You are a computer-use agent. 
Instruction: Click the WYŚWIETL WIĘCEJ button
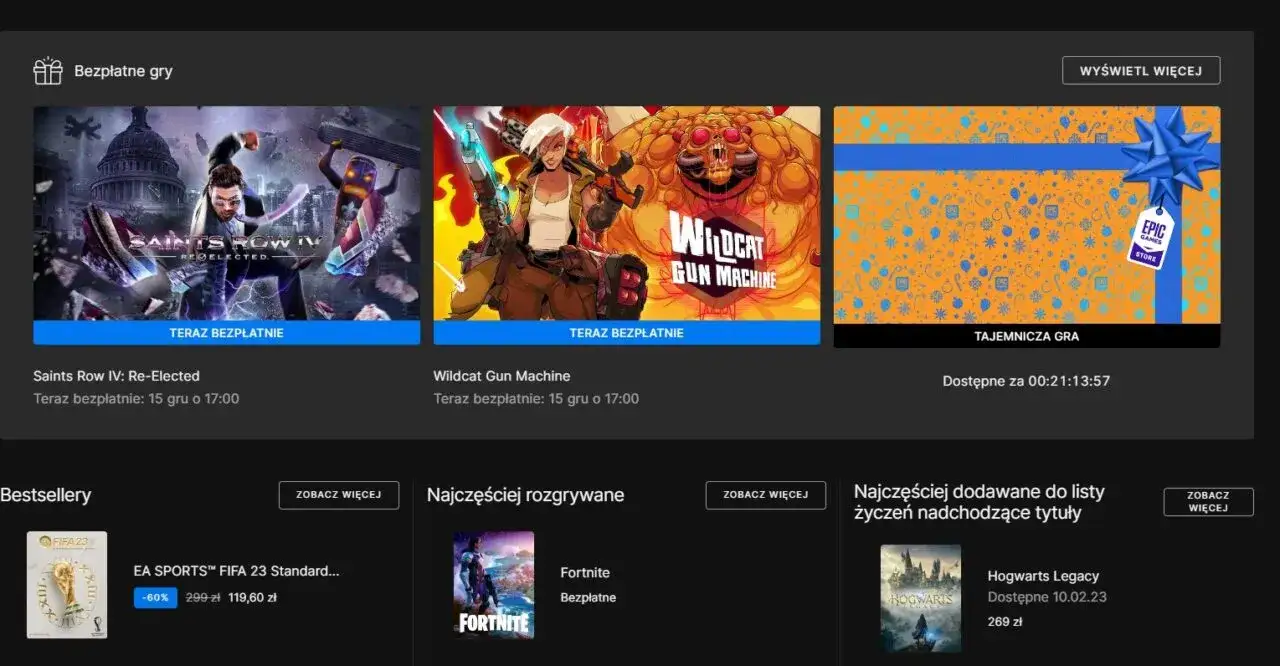[1140, 70]
